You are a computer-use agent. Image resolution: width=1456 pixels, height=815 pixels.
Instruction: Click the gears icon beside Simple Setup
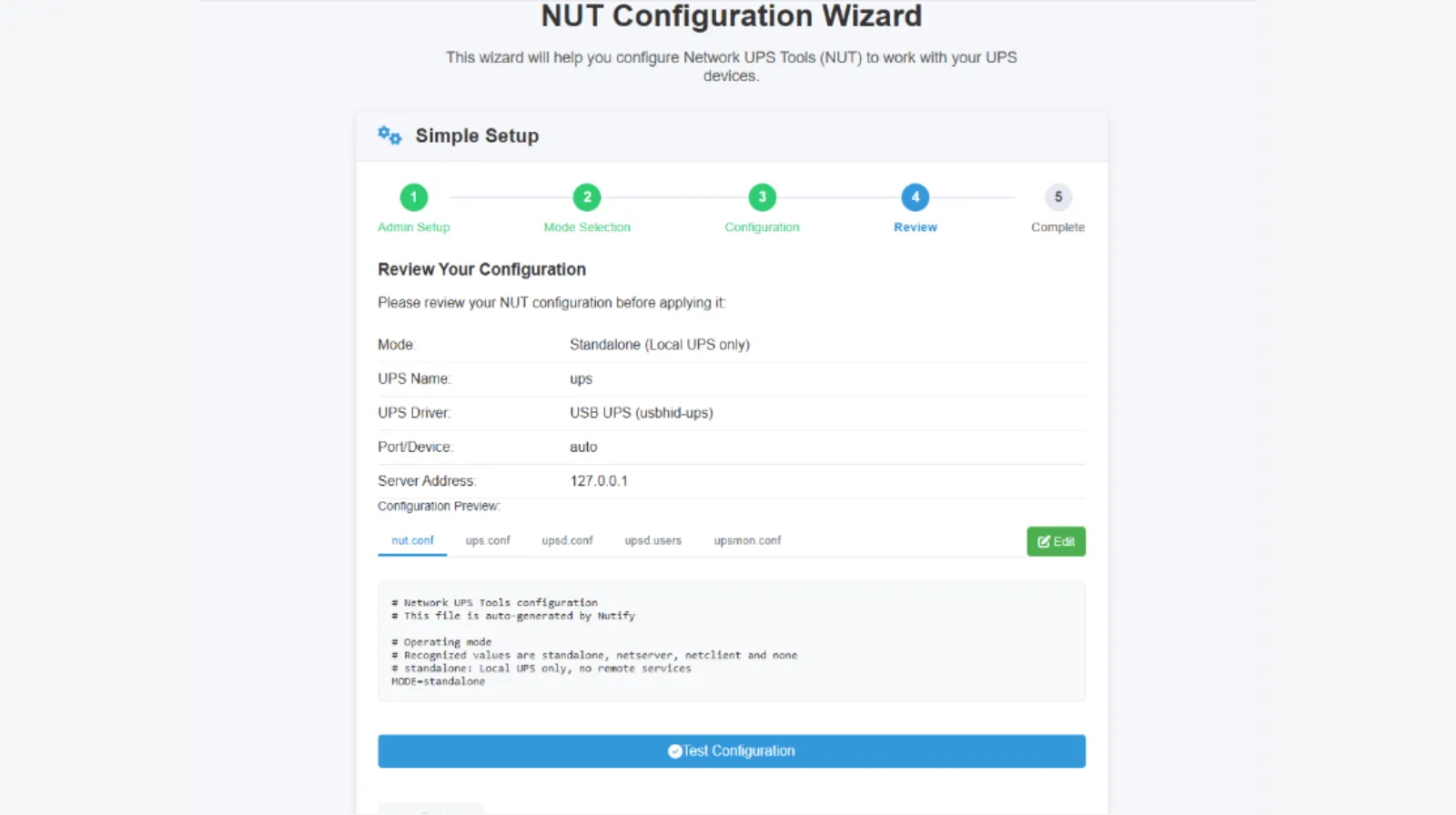point(389,136)
